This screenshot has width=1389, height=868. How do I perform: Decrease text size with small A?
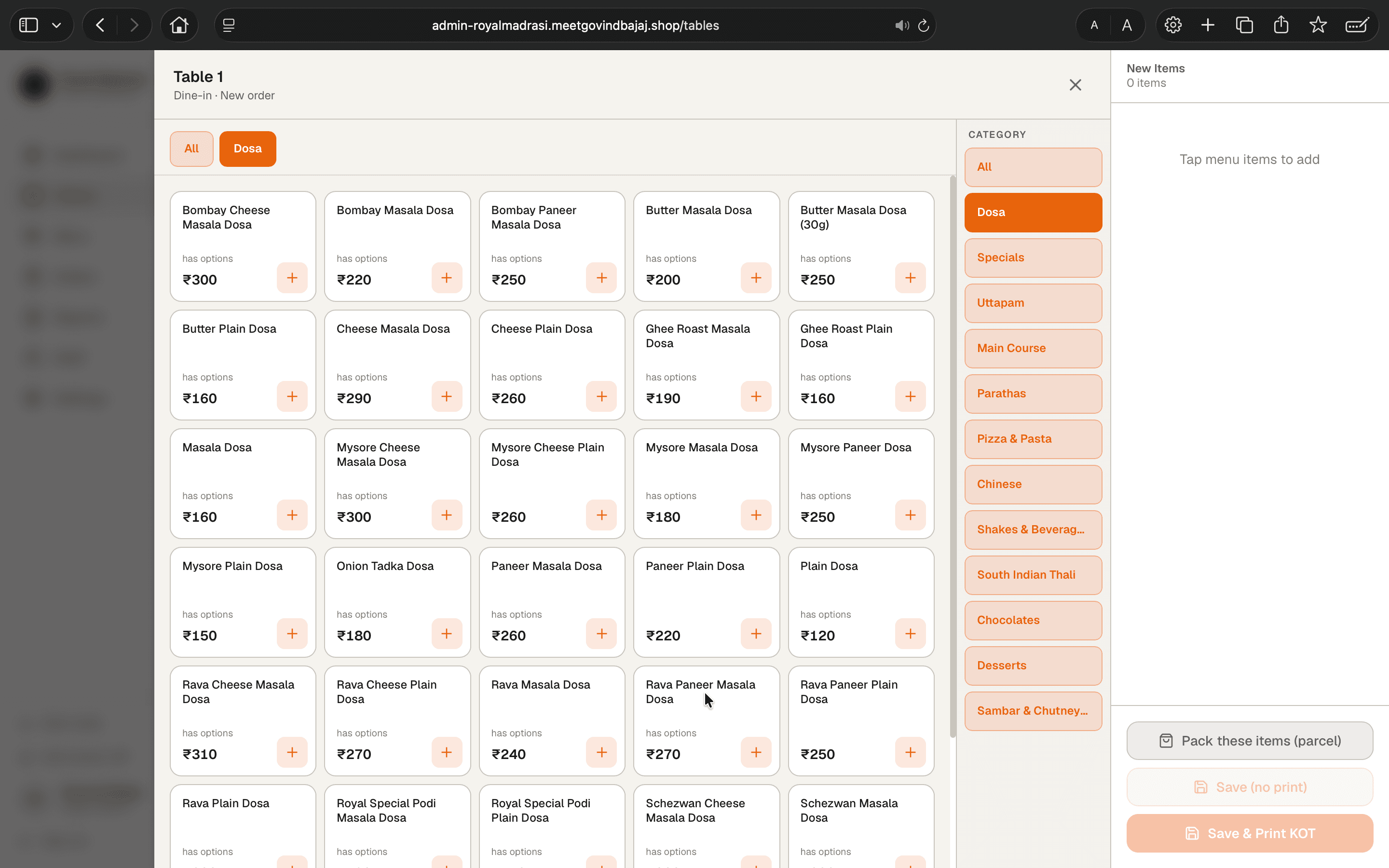coord(1094,25)
